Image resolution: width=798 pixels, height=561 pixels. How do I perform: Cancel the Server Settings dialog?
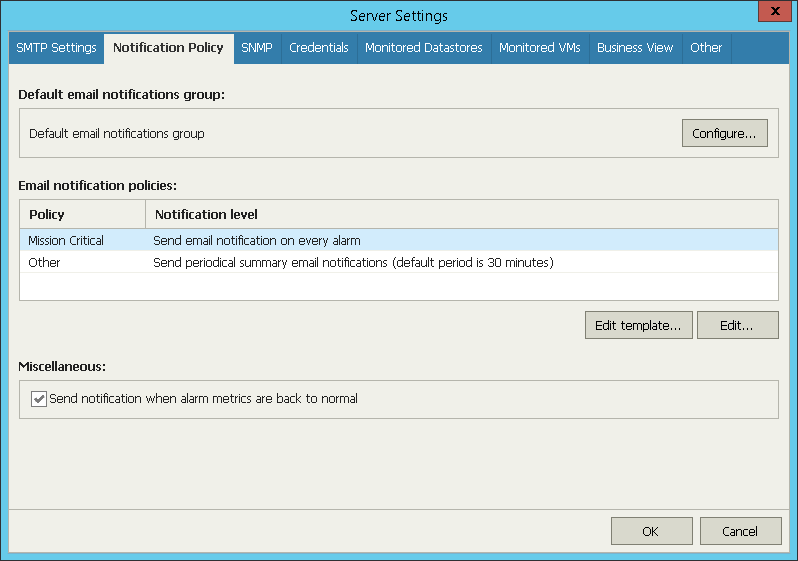(x=741, y=531)
